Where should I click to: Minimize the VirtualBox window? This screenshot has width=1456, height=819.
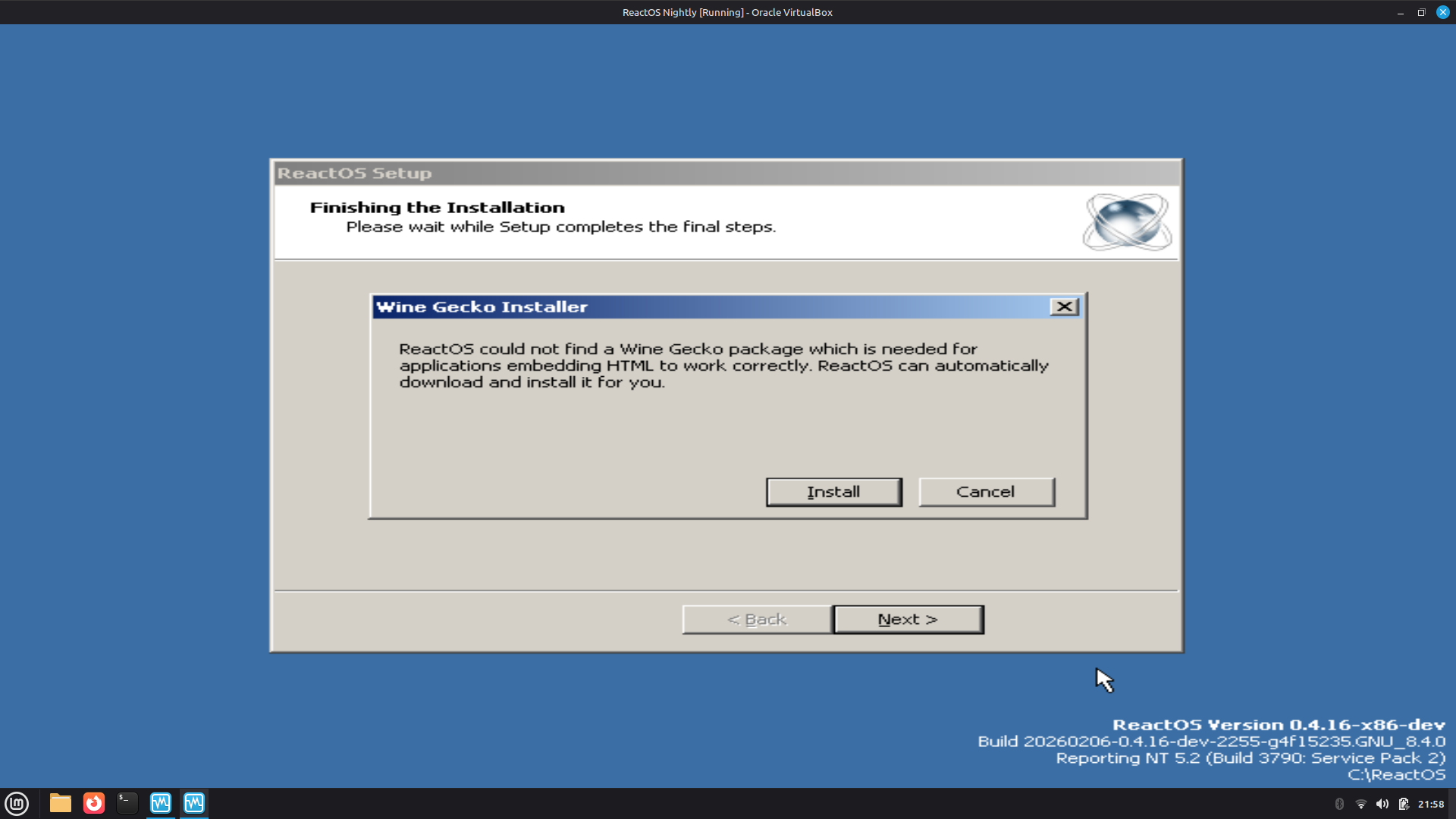[x=1400, y=12]
